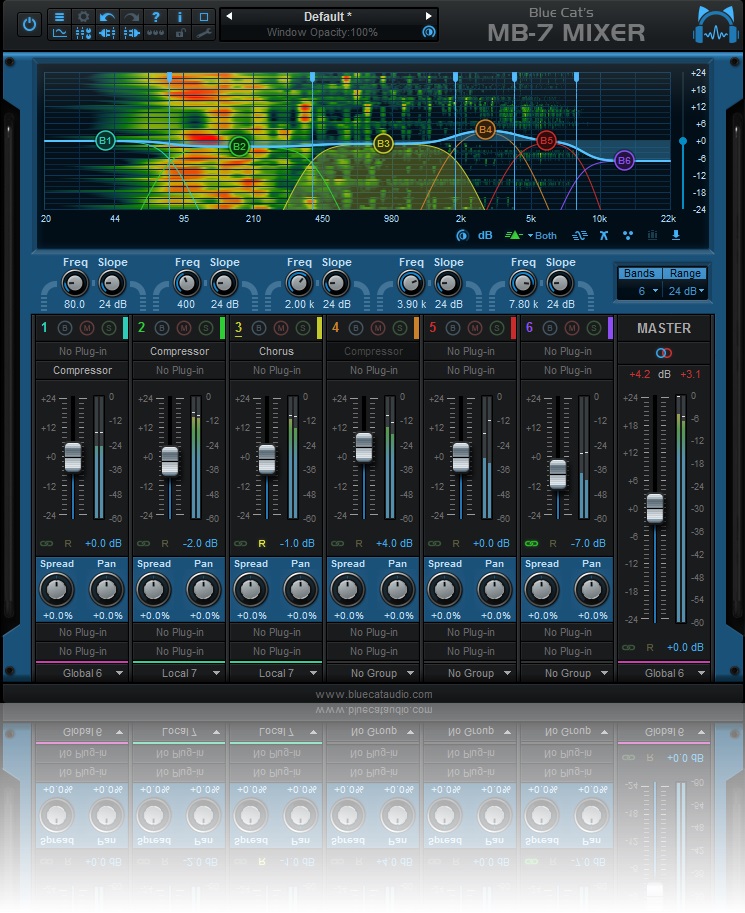Open the Range 24 dB dropdown
Image resolution: width=745 pixels, height=913 pixels.
pos(686,291)
